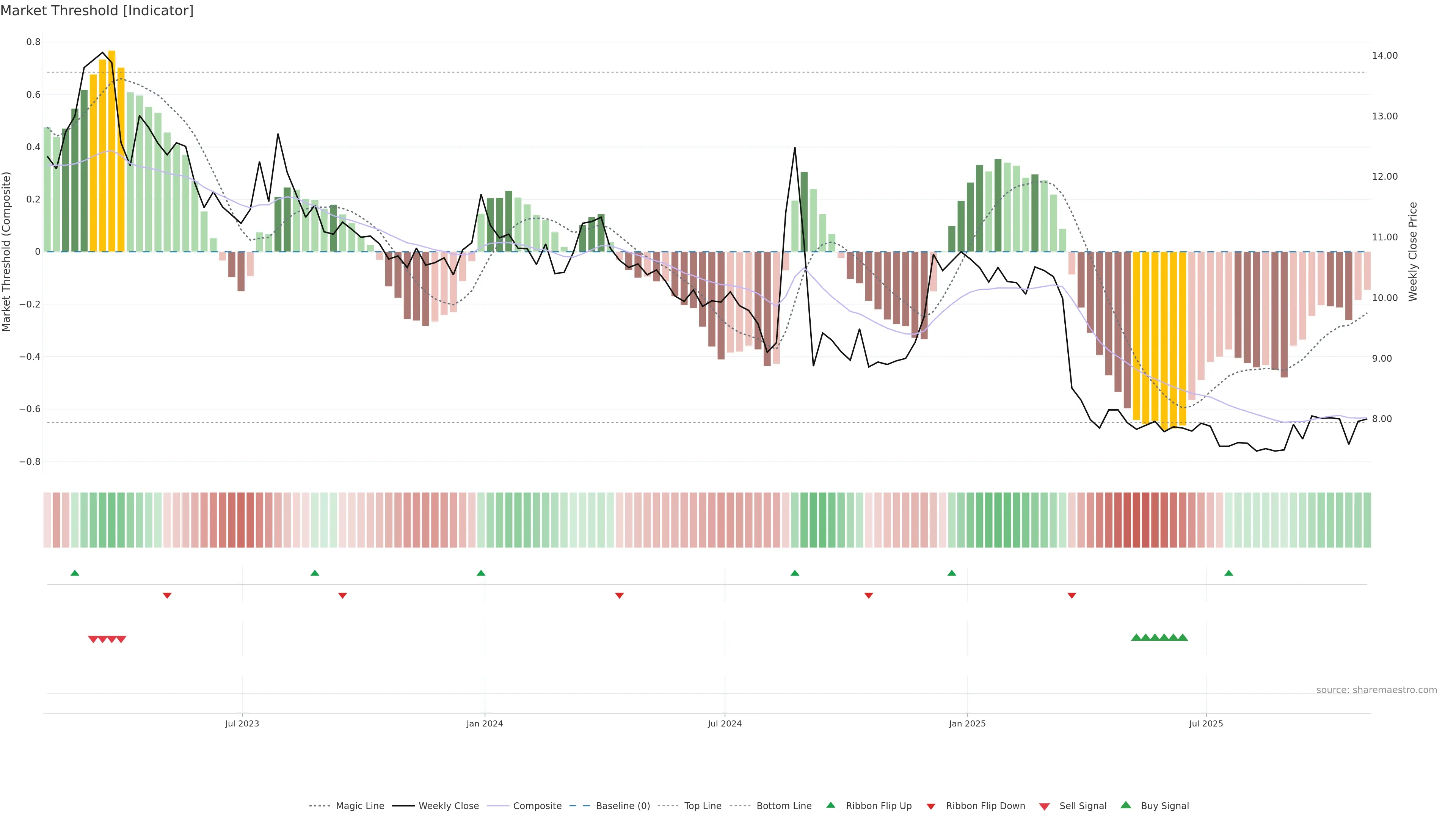Click the Market Threshold [Indicator] title
The height and width of the screenshot is (819, 1456).
(97, 11)
